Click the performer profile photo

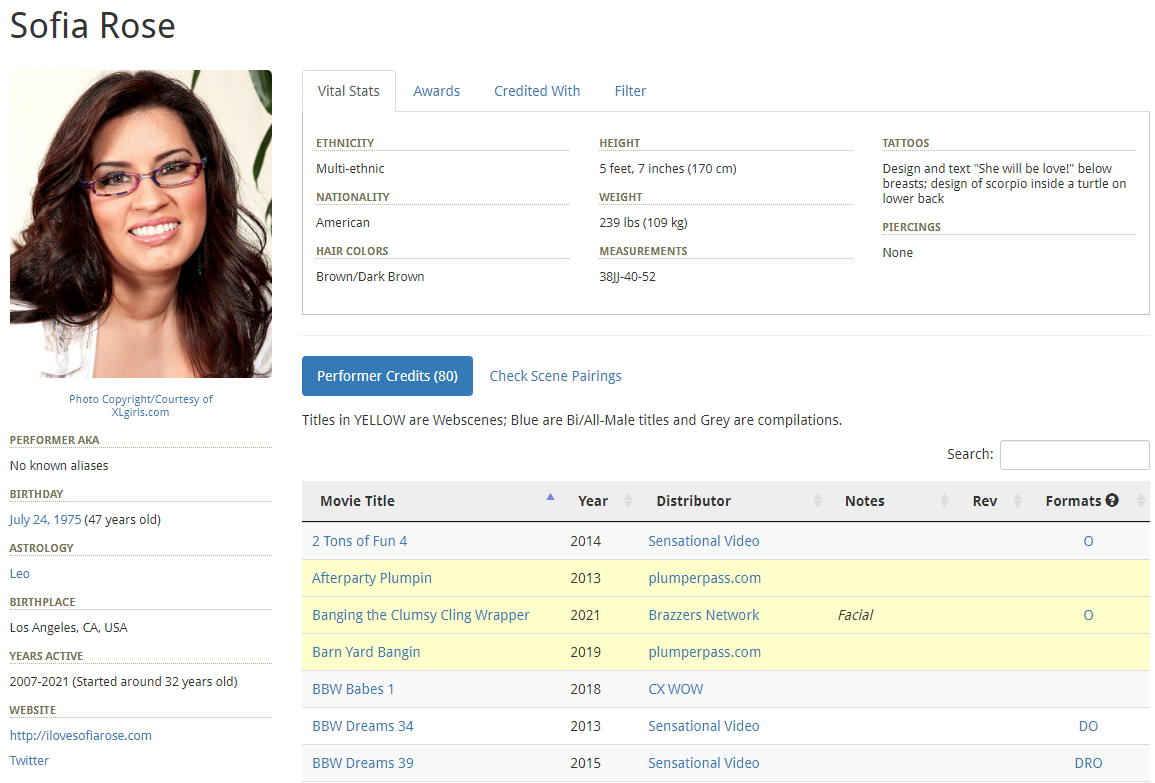click(x=141, y=224)
